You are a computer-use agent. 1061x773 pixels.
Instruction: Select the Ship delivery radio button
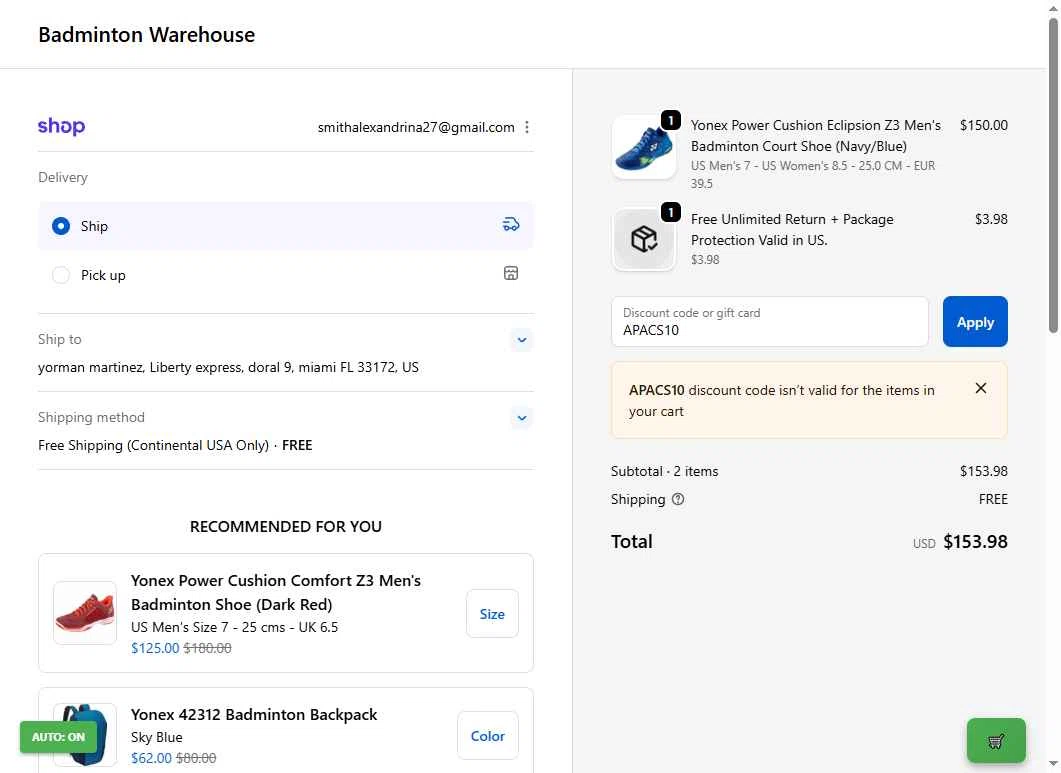tap(61, 226)
